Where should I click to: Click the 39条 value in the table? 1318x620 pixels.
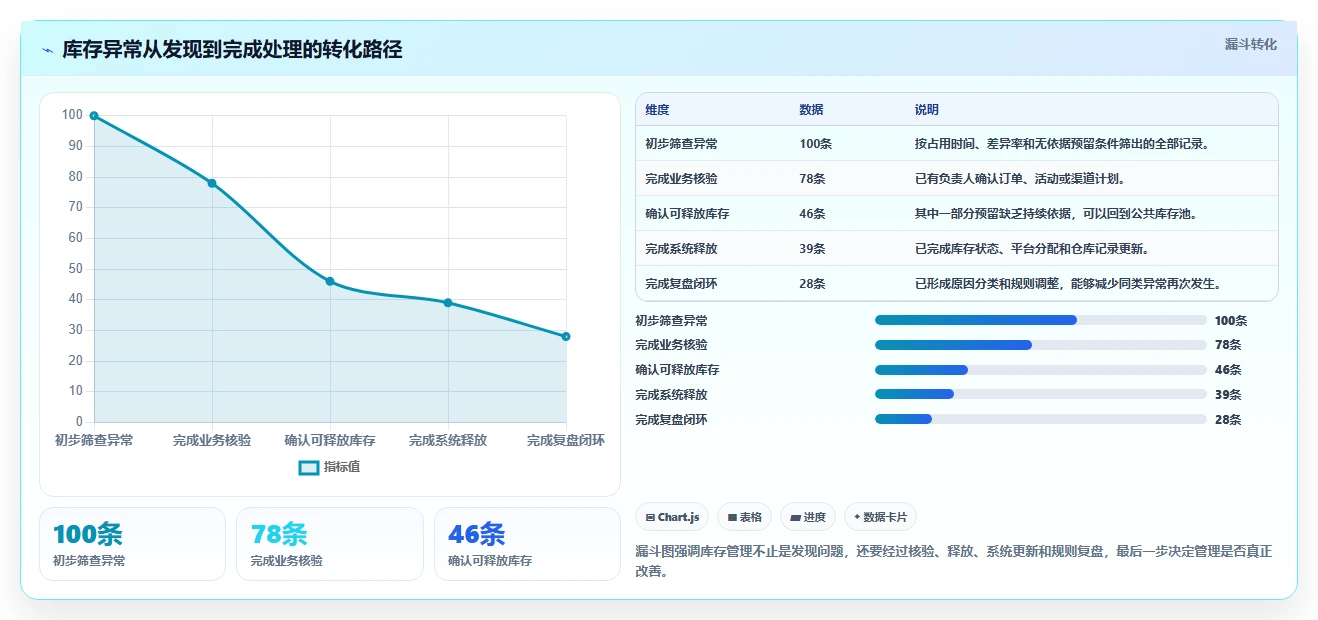(812, 249)
